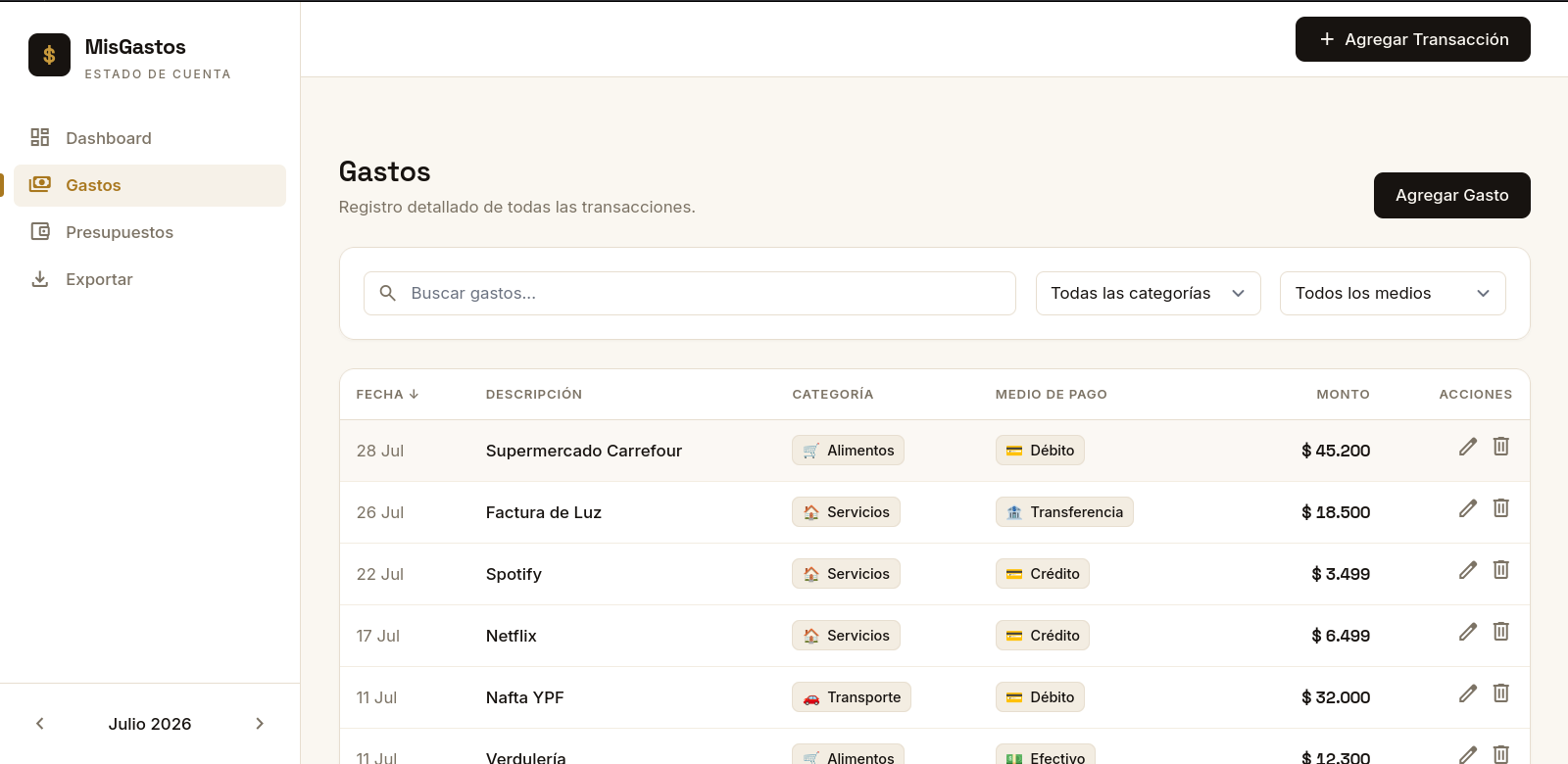Screen dimensions: 1568x764
Task: Click the magnifier icon in search
Action: click(x=388, y=293)
